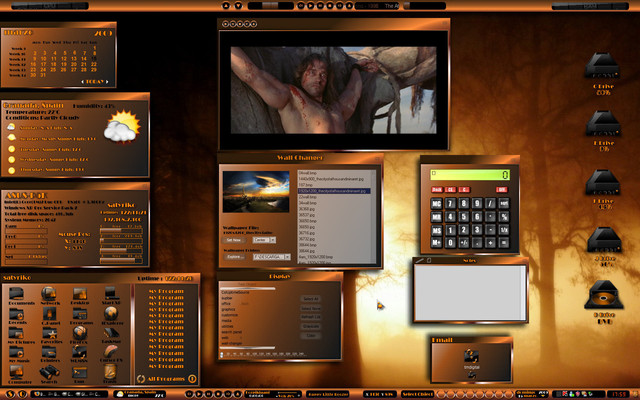The image size is (640, 400).
Task: Click calculator 1/x key
Action: 504,230
